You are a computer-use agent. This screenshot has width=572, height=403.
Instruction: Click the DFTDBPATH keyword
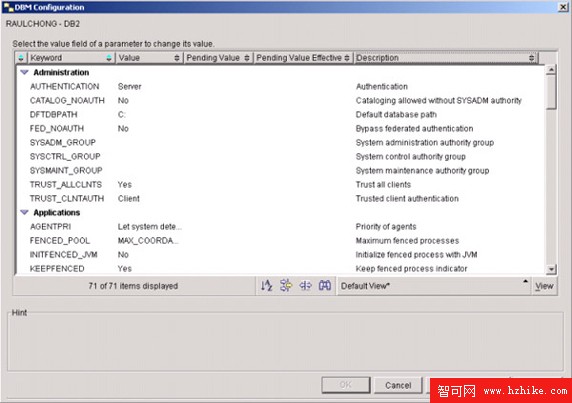pyautogui.click(x=54, y=115)
